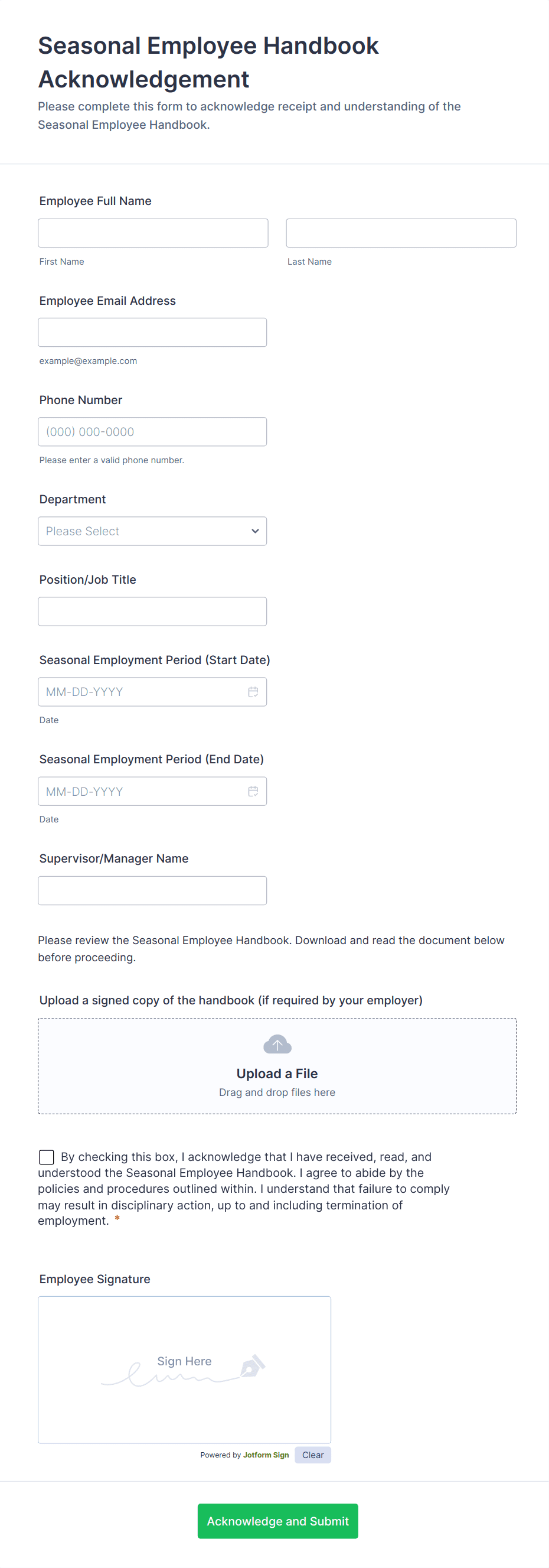This screenshot has height=1568, width=549.
Task: Open the Jotform Sign link
Action: (x=266, y=1455)
